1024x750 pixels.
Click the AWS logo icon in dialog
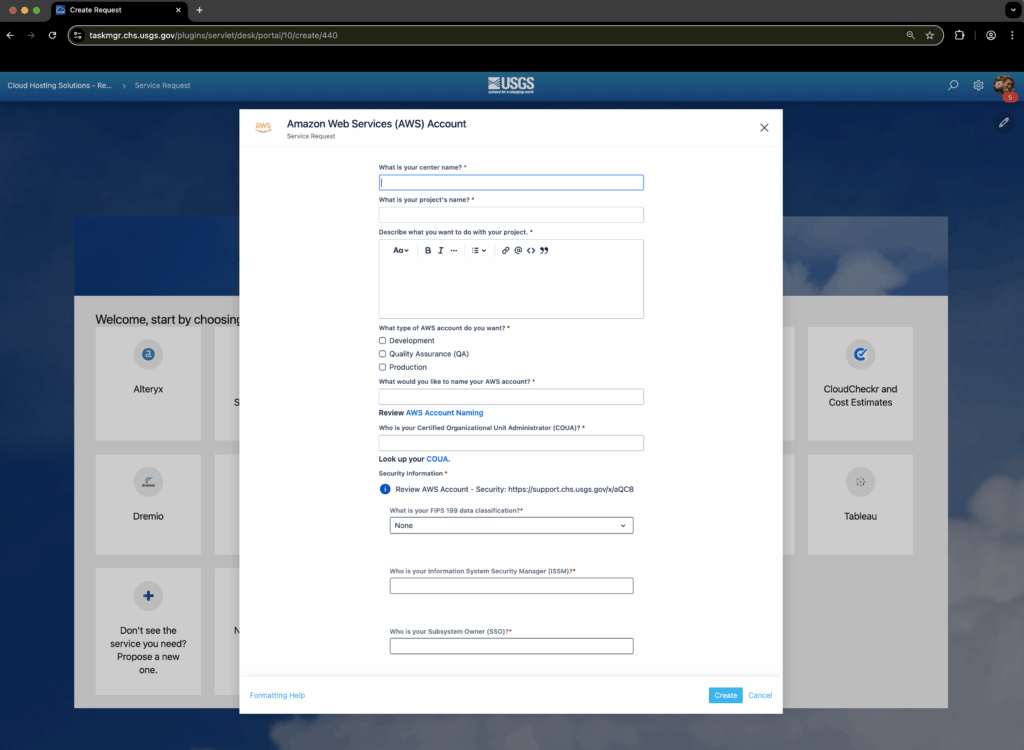(x=263, y=127)
